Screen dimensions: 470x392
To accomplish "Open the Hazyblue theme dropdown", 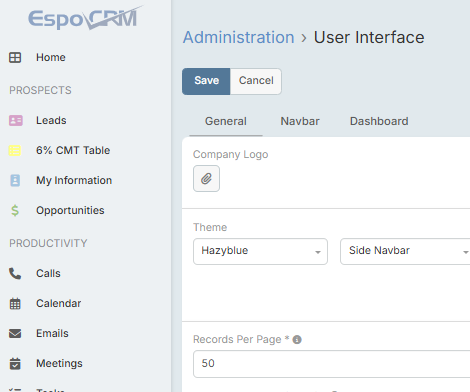I will [260, 251].
